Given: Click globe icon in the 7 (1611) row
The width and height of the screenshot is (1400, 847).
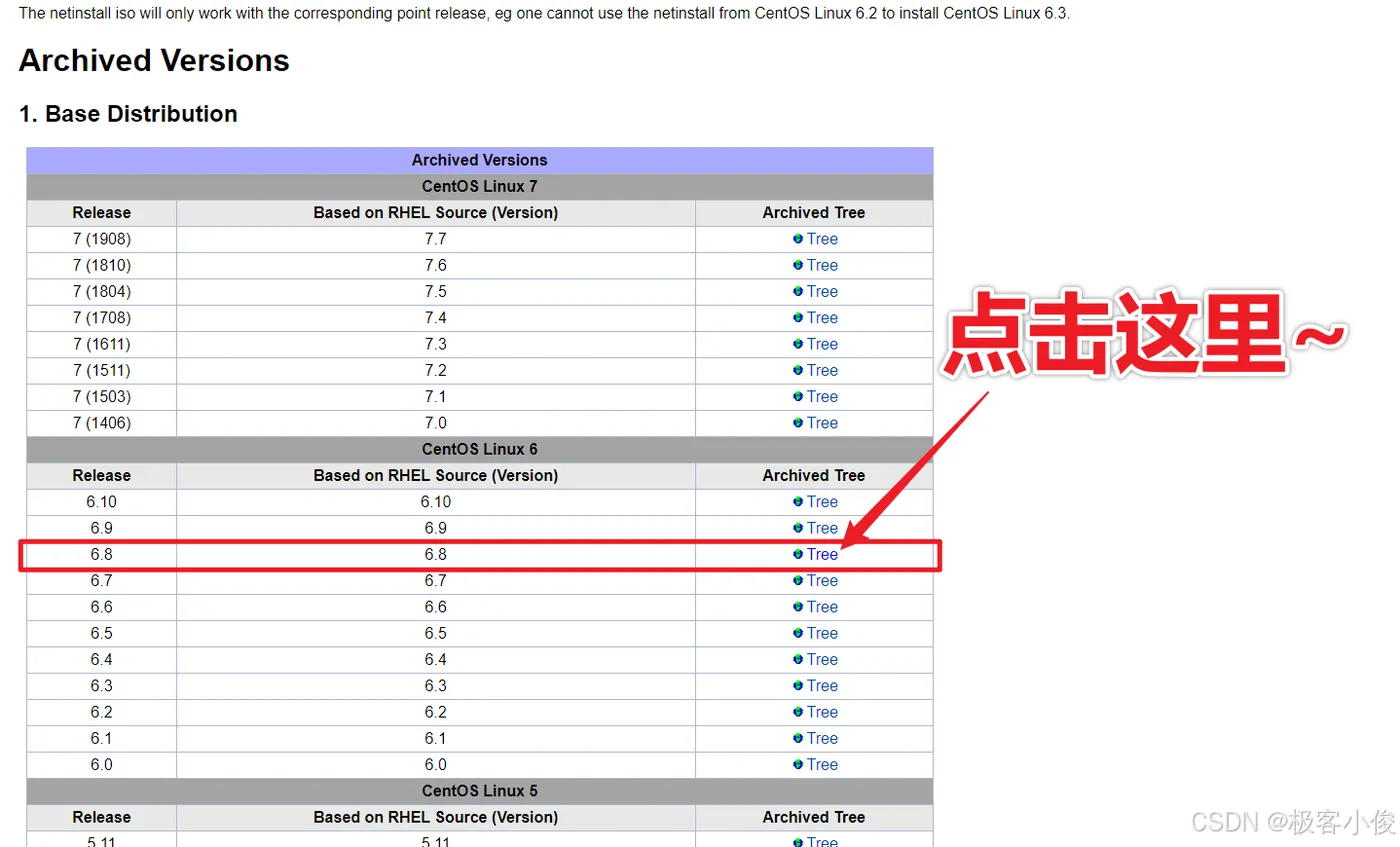Looking at the screenshot, I should pyautogui.click(x=798, y=344).
